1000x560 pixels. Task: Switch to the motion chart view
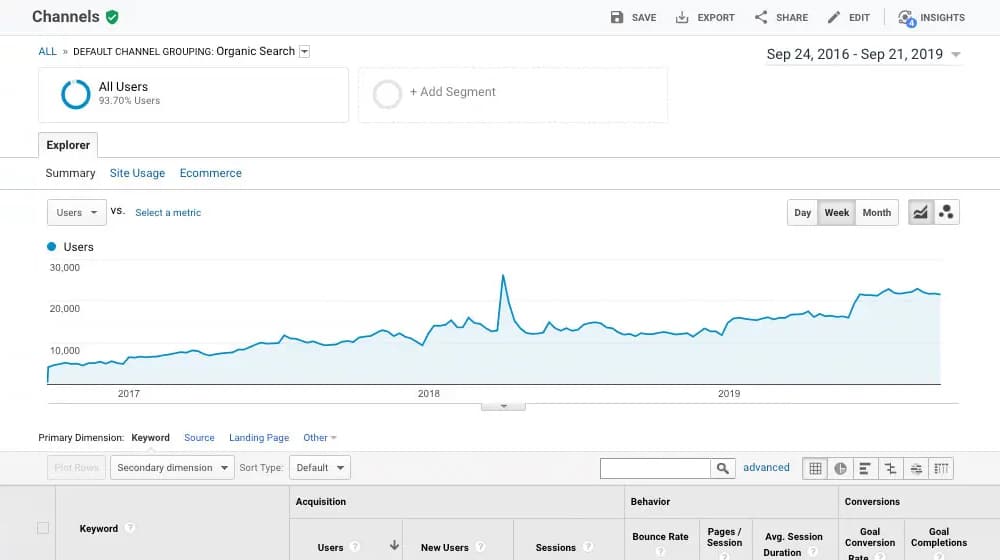pos(946,212)
